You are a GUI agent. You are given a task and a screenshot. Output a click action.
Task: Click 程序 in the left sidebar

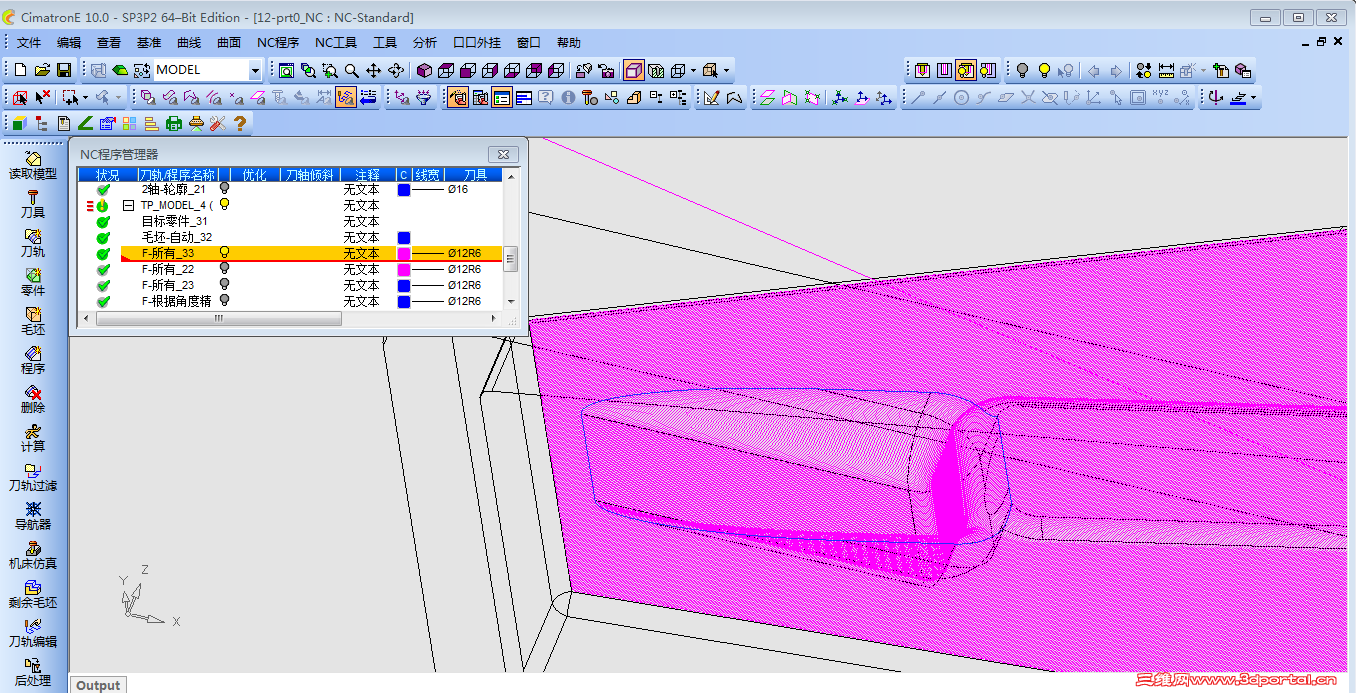33,360
